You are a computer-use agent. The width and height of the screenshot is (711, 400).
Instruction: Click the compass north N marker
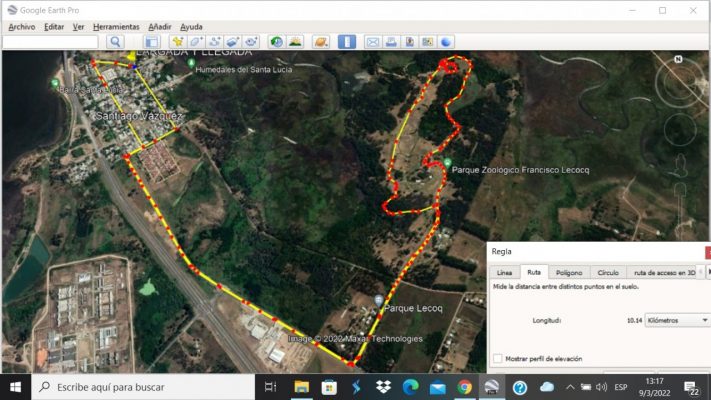[678, 59]
